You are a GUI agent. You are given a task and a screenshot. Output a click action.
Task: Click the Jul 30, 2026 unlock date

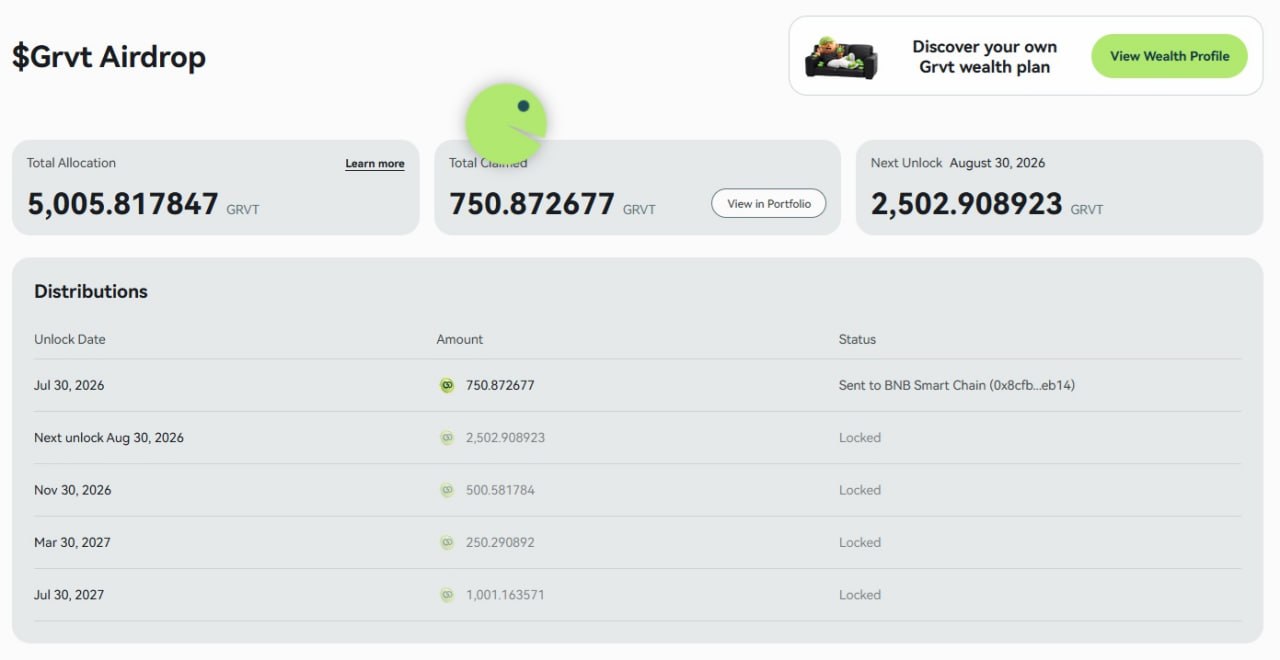pyautogui.click(x=69, y=385)
